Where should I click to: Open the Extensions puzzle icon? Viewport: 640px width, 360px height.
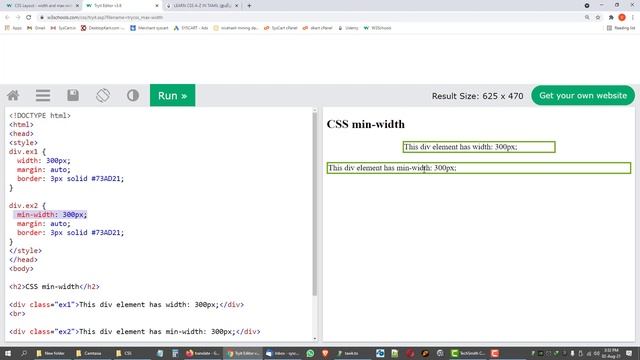click(611, 18)
